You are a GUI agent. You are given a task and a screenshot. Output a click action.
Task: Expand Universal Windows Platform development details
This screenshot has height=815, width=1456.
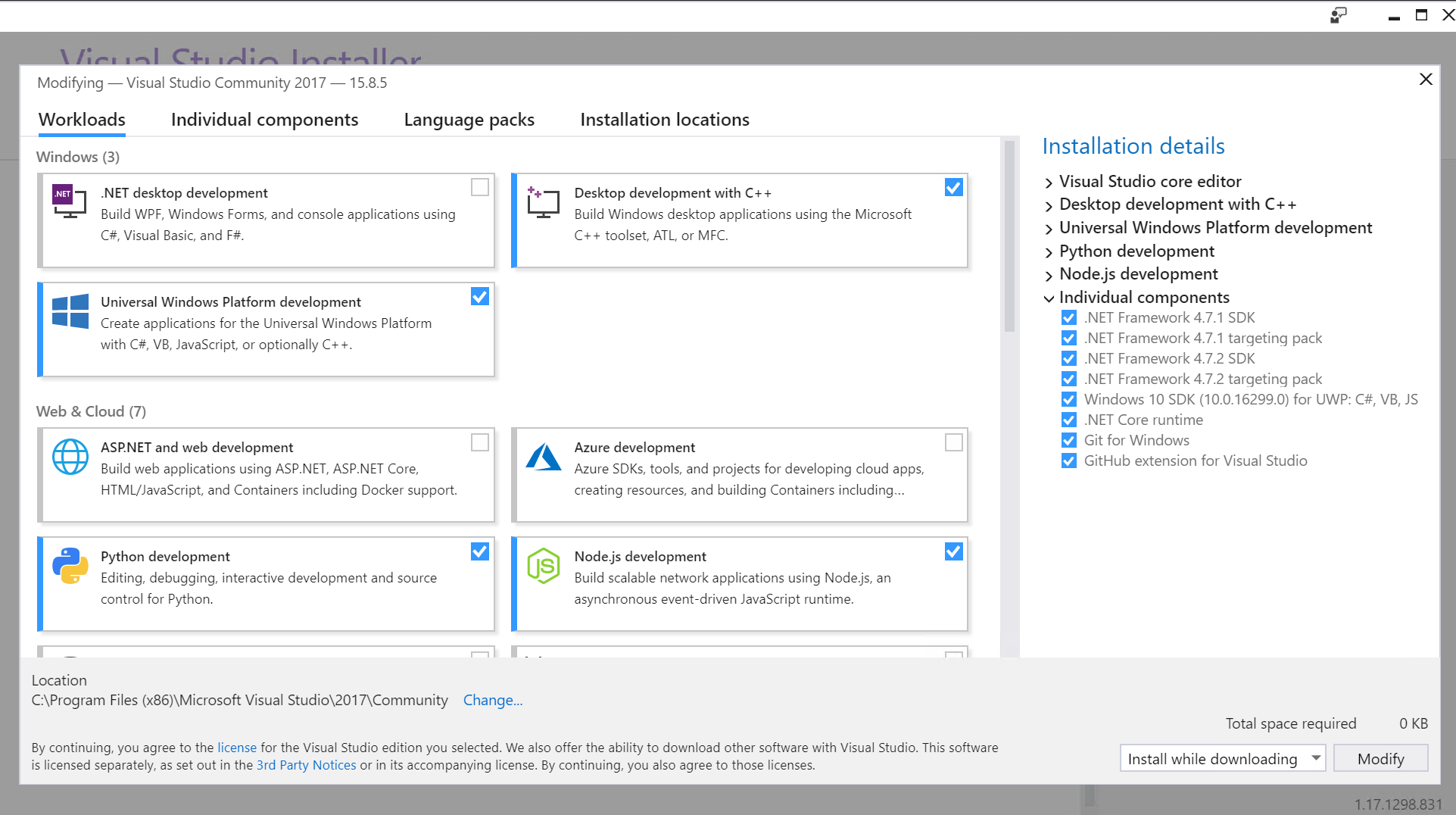[1049, 229]
